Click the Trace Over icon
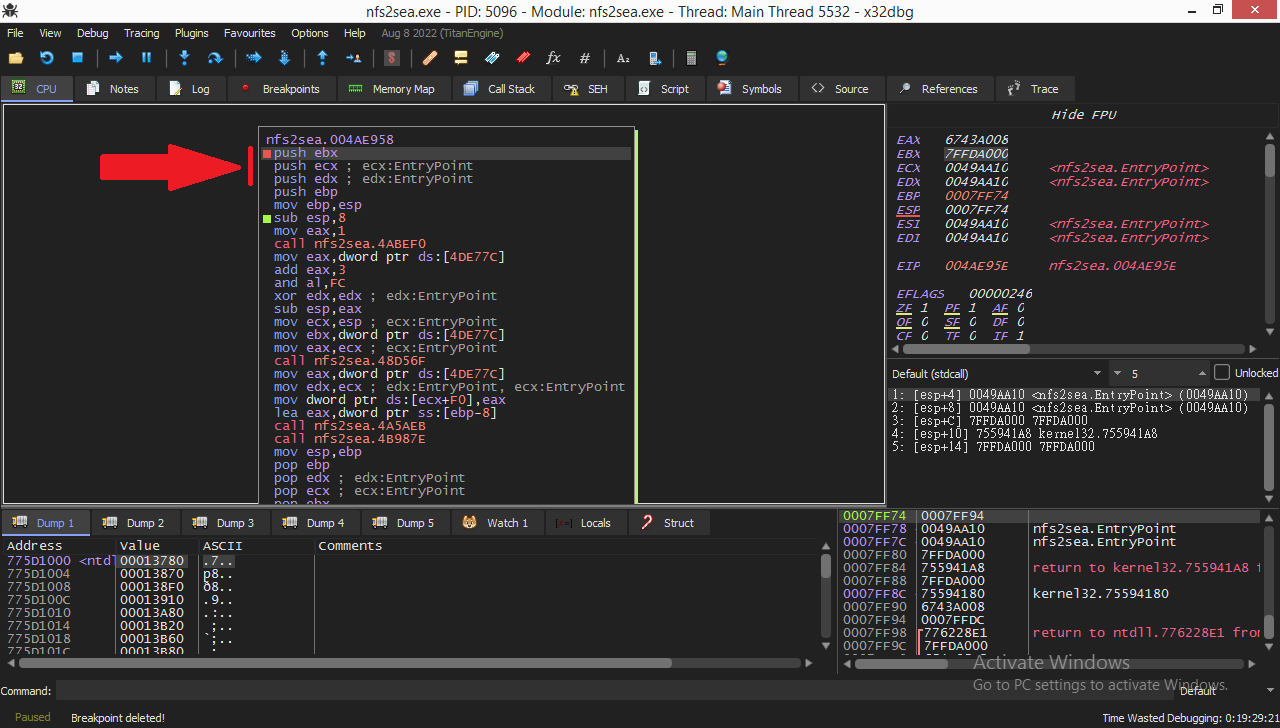 click(x=283, y=58)
